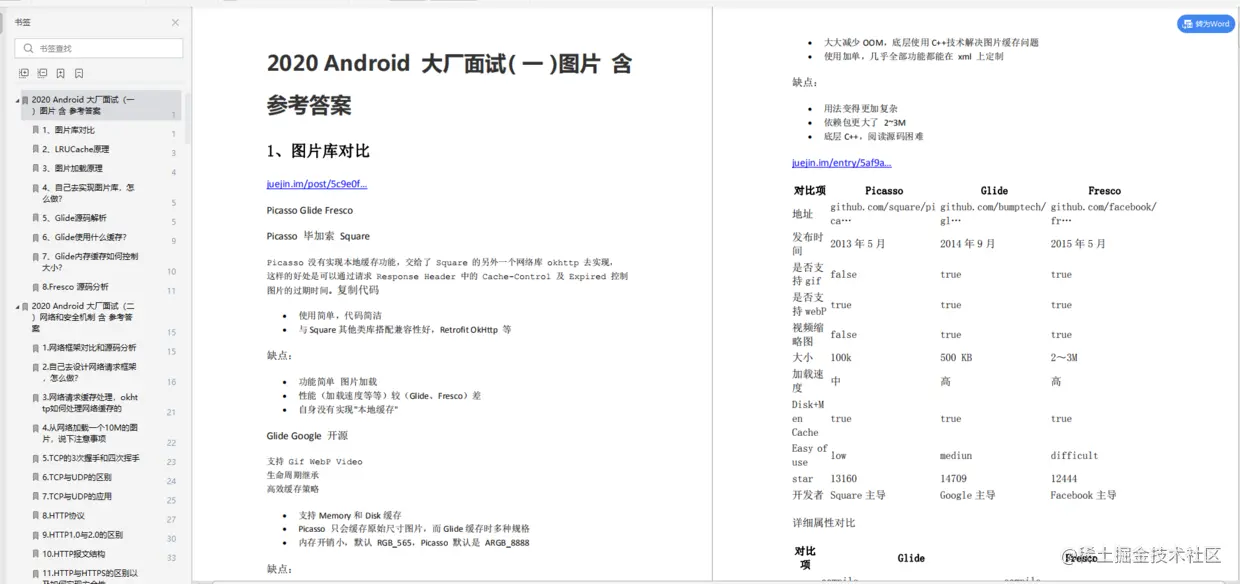Click the 转为Word button
The width and height of the screenshot is (1240, 584).
click(x=1206, y=24)
